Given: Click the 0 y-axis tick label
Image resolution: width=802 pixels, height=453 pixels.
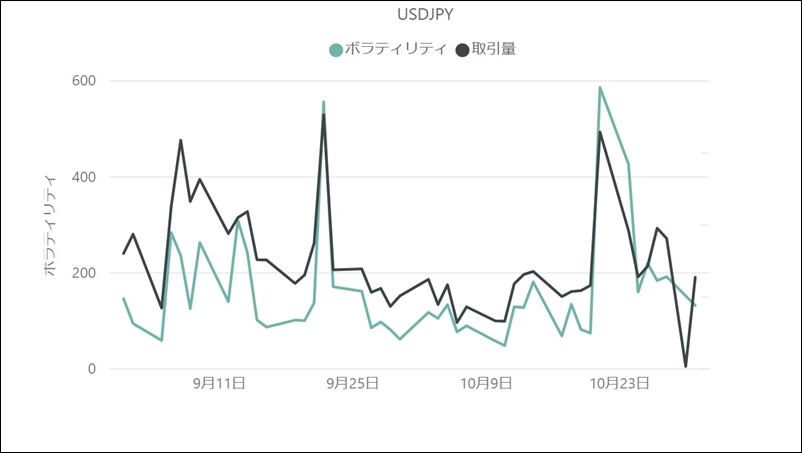Looking at the screenshot, I should coord(92,369).
